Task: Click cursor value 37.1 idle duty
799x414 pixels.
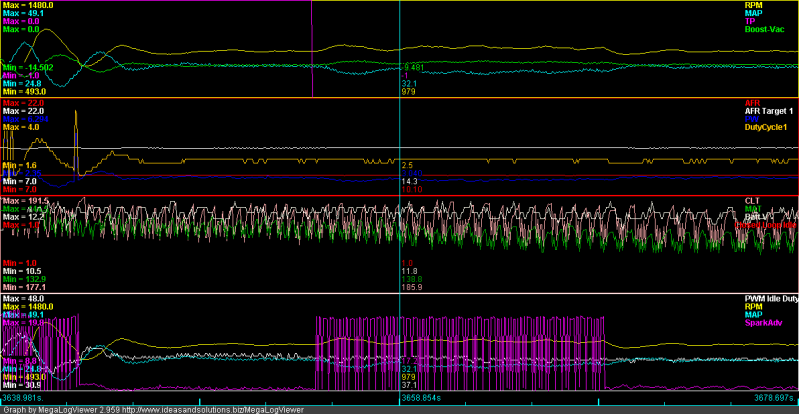Action: click(x=409, y=385)
